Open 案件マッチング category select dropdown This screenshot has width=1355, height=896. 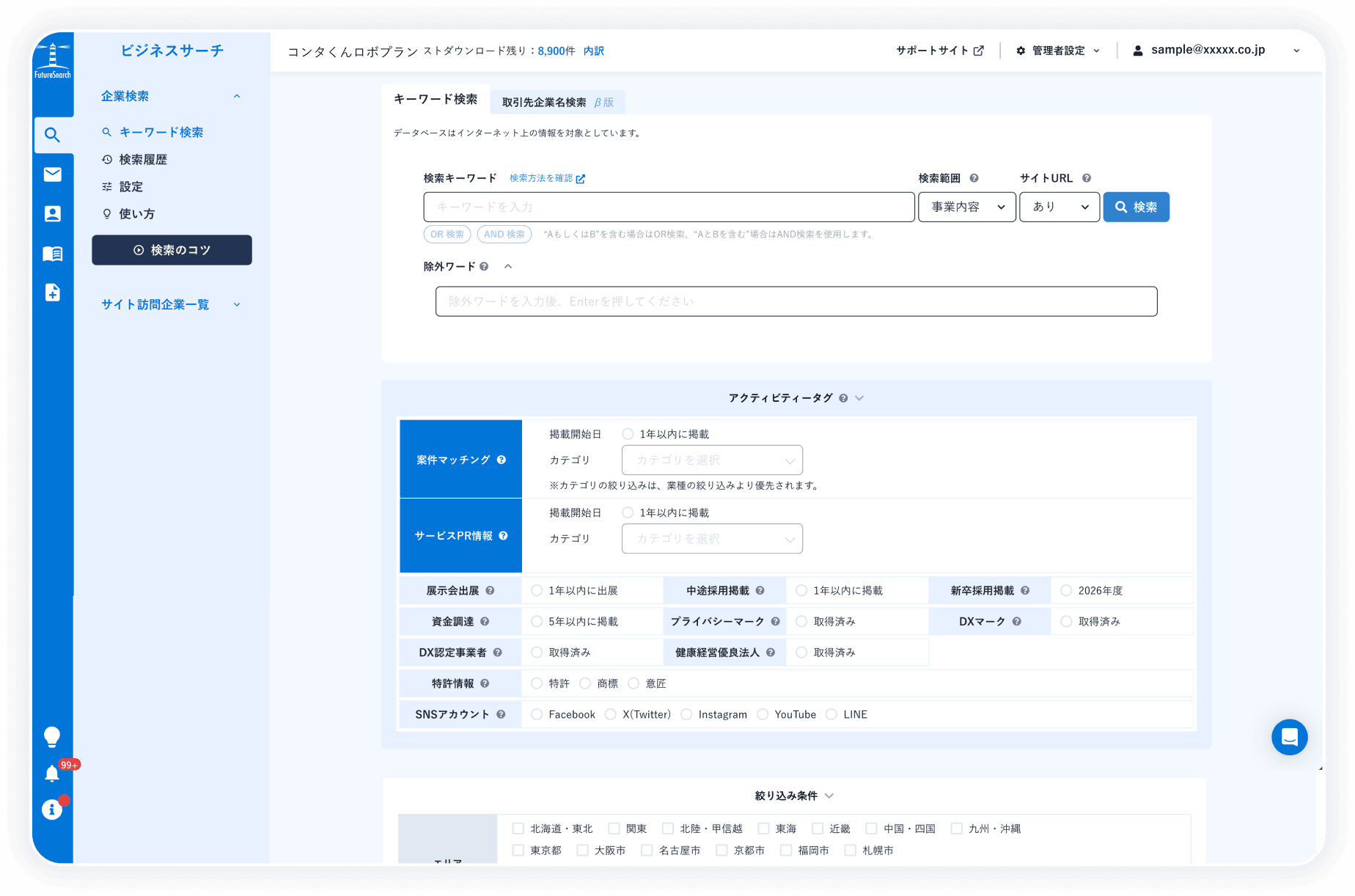pyautogui.click(x=711, y=460)
